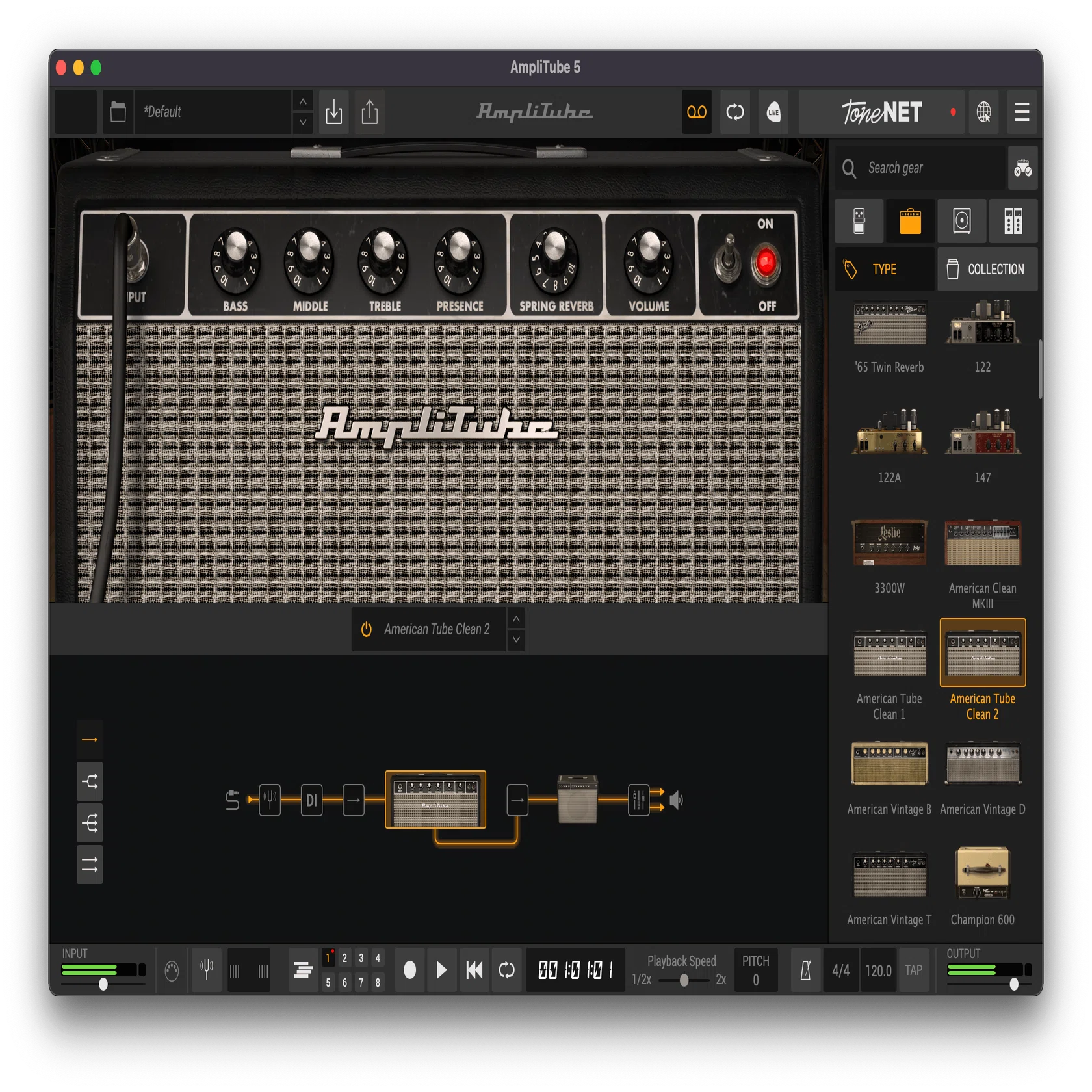1092x1092 pixels.
Task: Toggle the amp ON/OFF switch
Action: coord(728,260)
